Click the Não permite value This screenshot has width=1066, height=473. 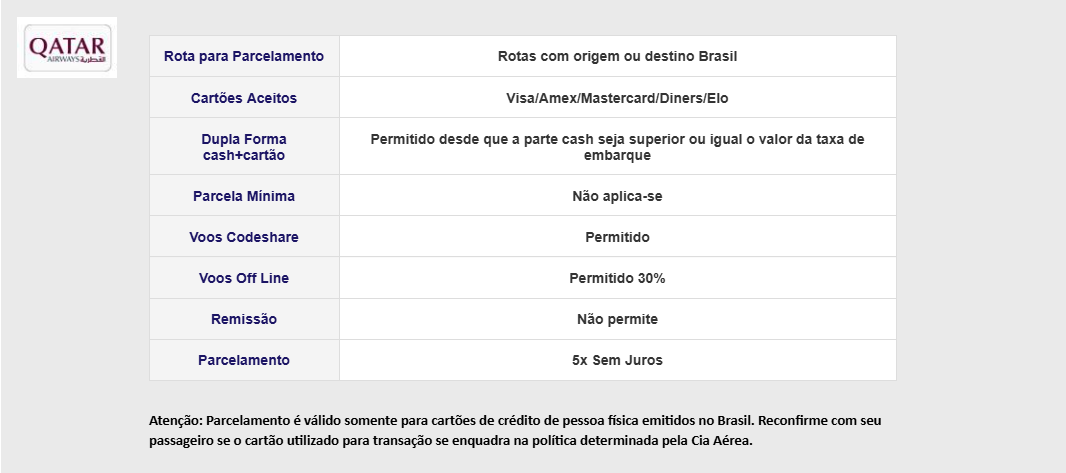coord(617,319)
